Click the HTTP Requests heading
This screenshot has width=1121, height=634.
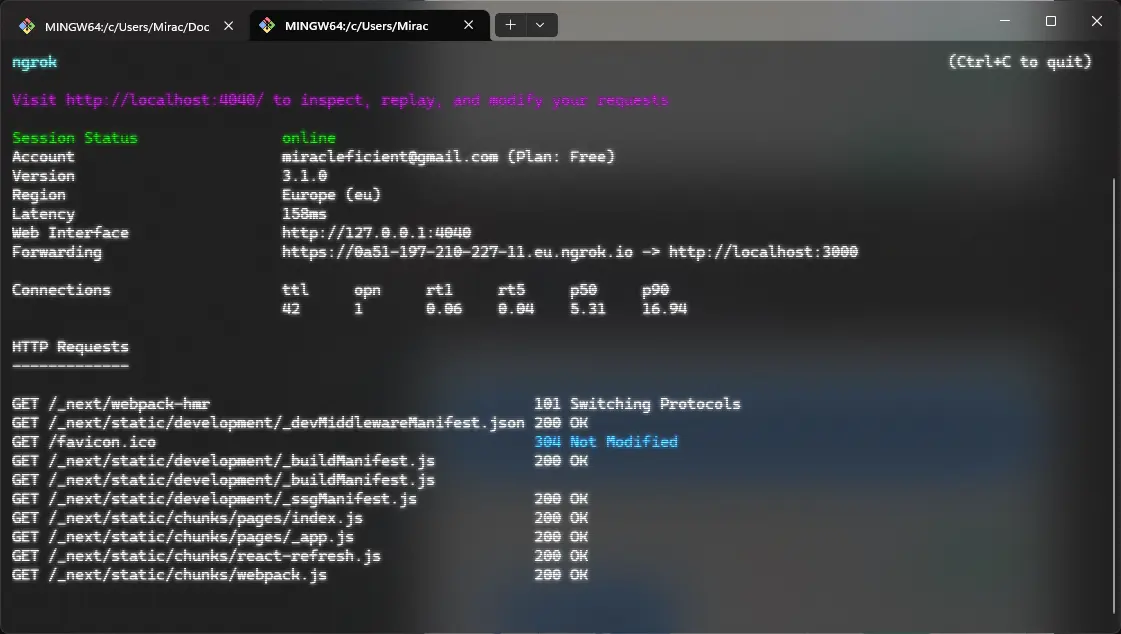pos(70,347)
